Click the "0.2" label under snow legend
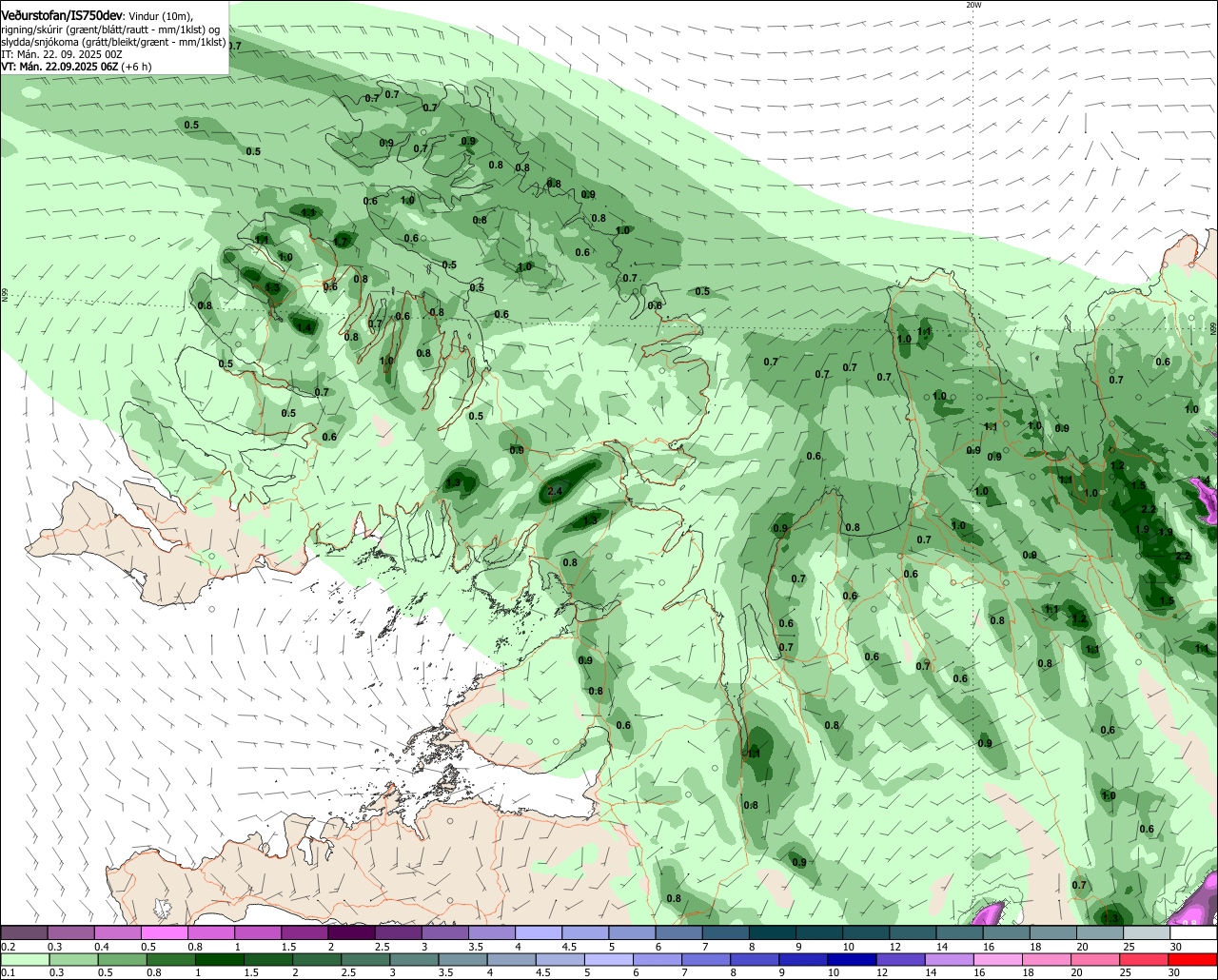Image resolution: width=1218 pixels, height=980 pixels. click(8, 947)
